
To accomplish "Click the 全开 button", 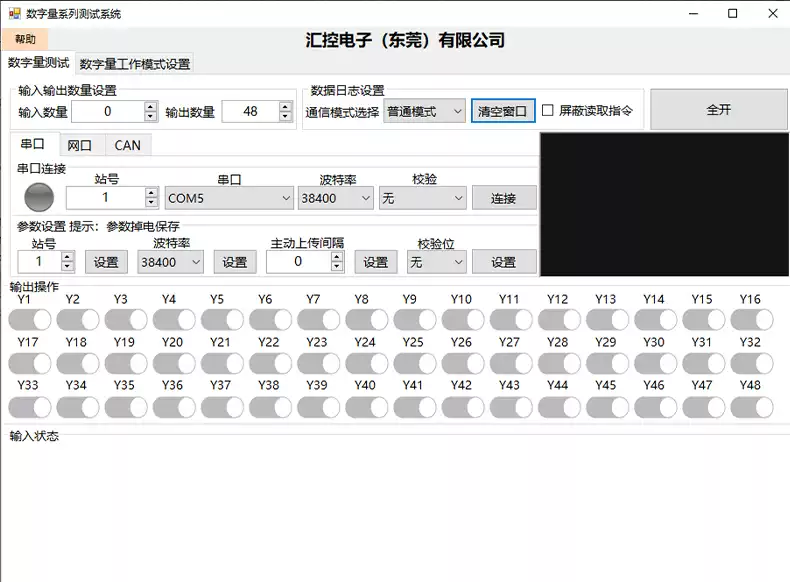I will tap(718, 110).
